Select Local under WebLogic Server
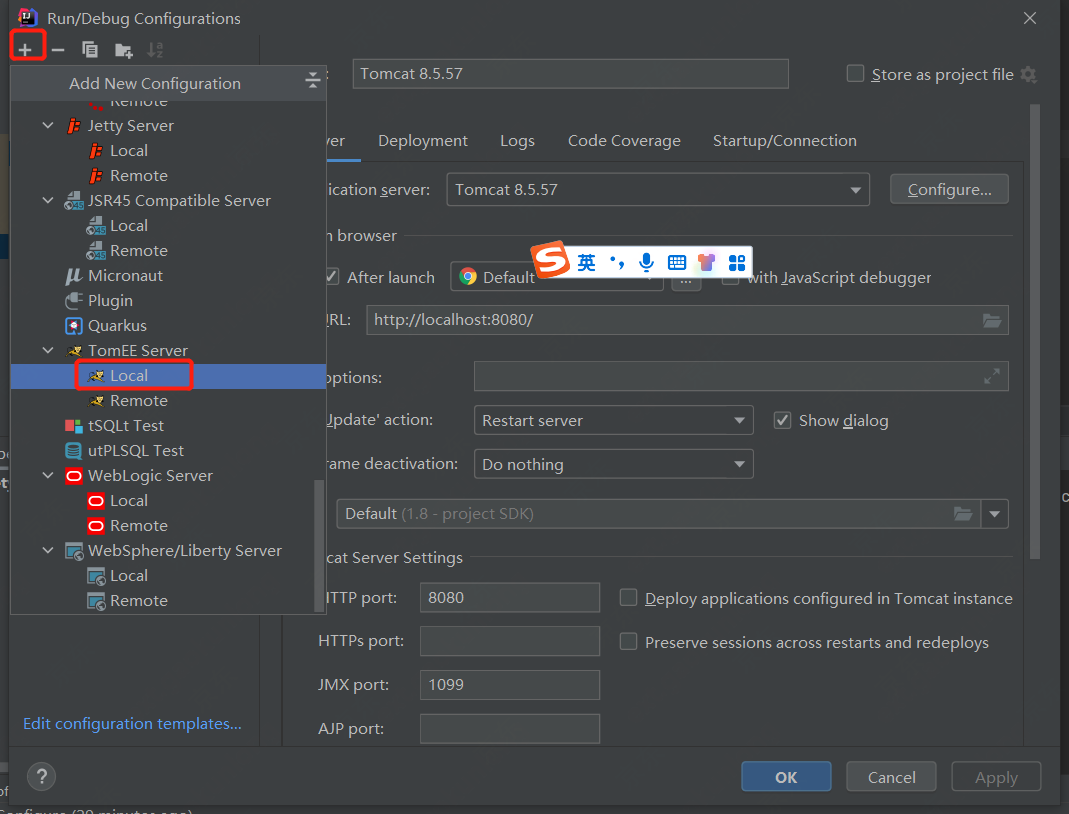This screenshot has width=1069, height=814. 128,501
